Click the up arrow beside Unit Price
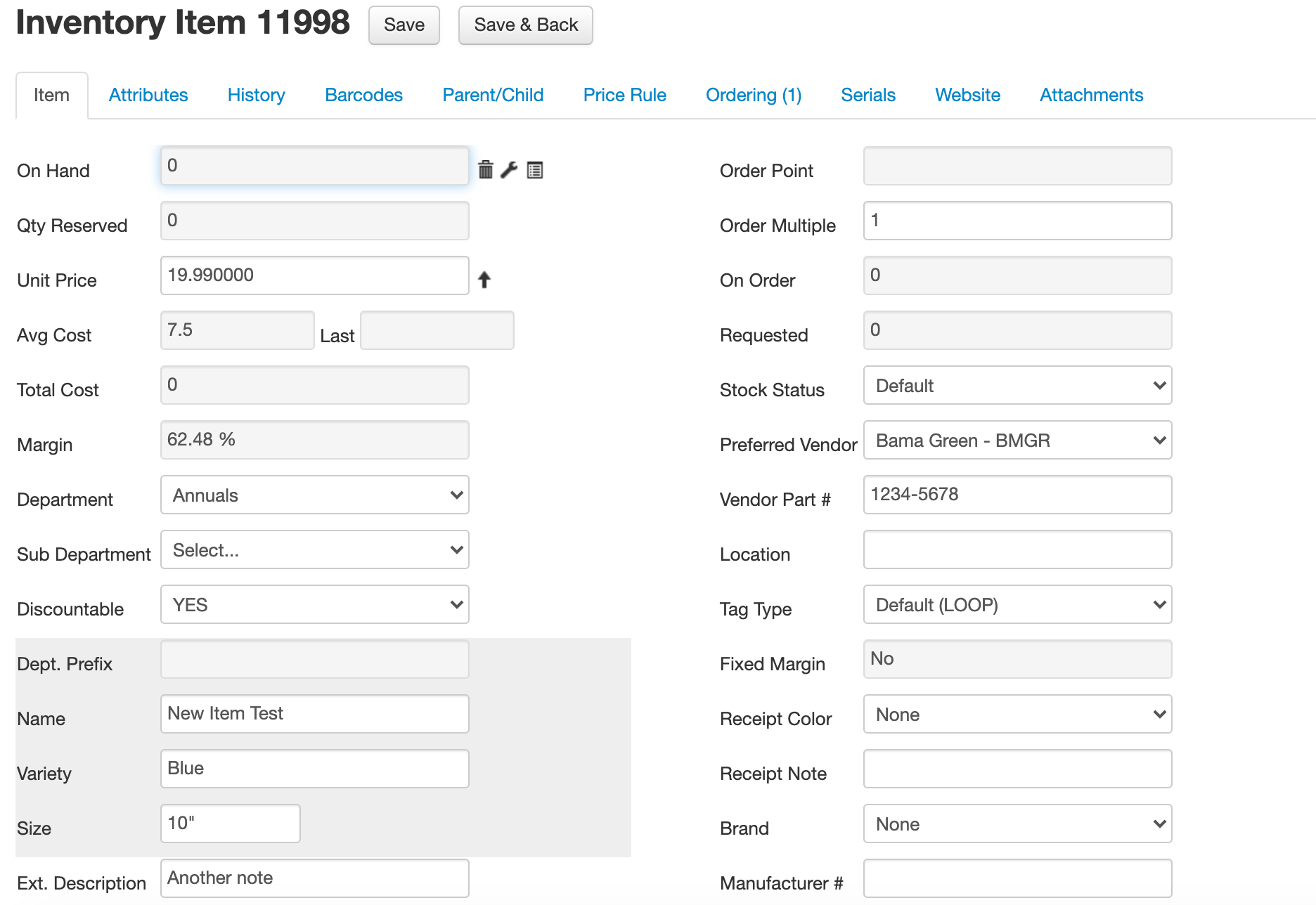The image size is (1316, 905). point(484,280)
